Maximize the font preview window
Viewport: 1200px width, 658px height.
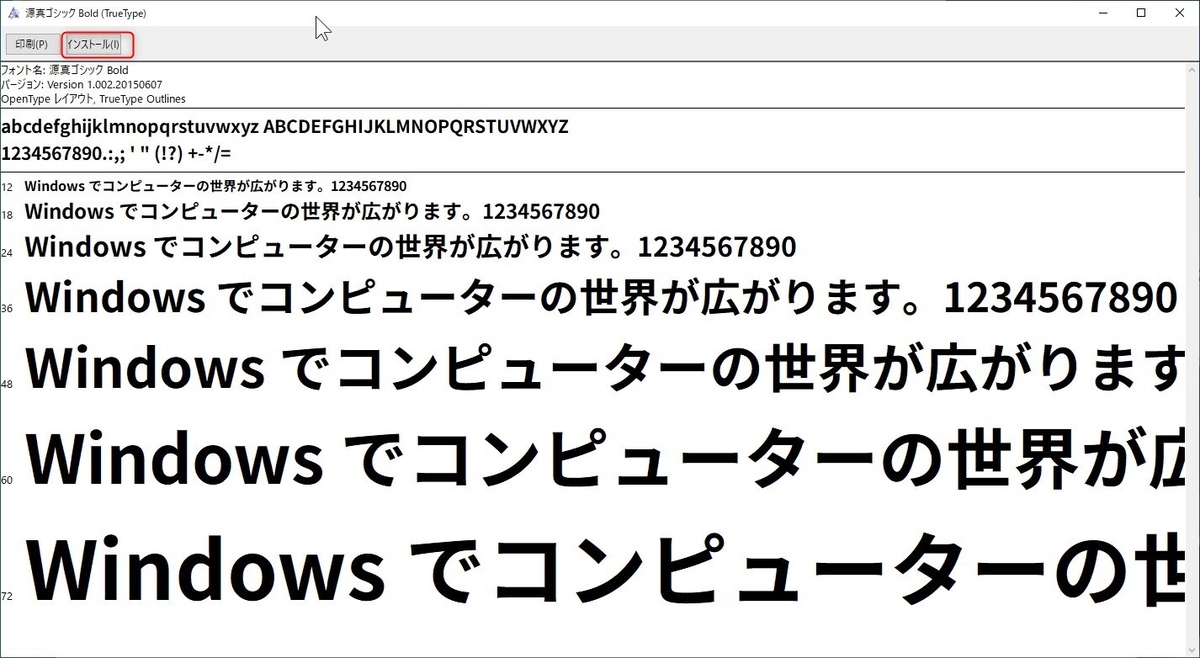[1140, 13]
